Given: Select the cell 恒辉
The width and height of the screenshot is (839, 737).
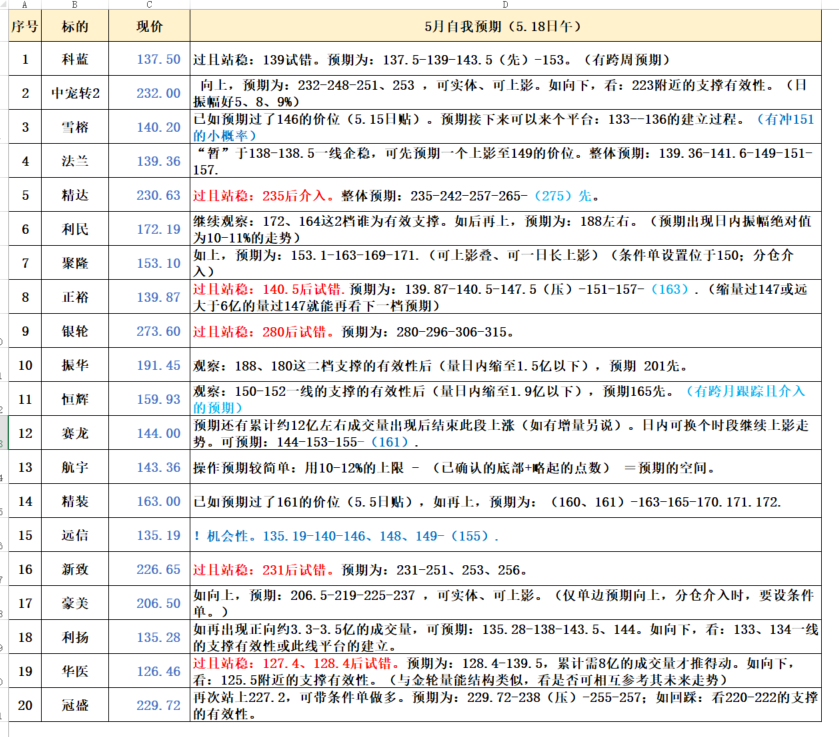Looking at the screenshot, I should pos(75,399).
